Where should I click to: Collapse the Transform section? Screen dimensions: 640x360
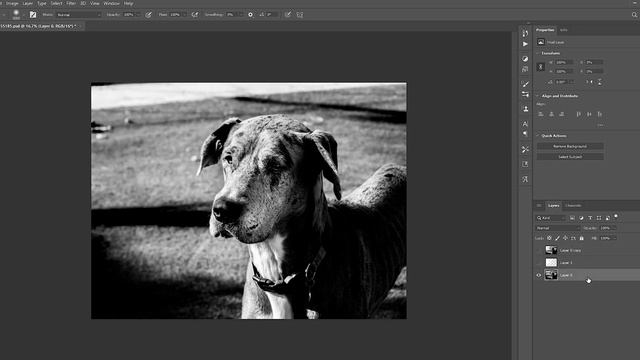(x=538, y=53)
